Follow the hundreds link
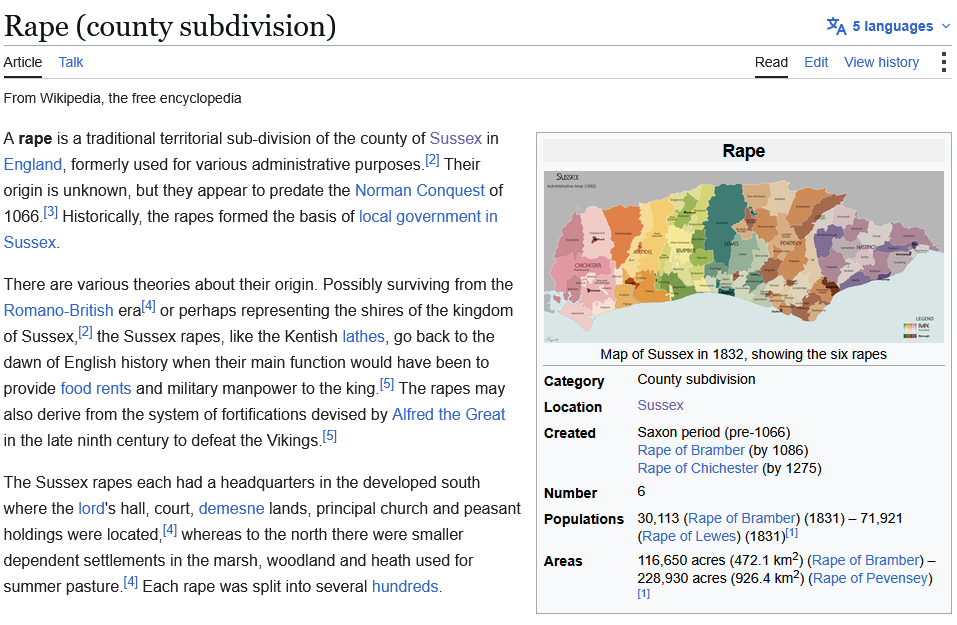This screenshot has height=625, width=957. [x=405, y=587]
